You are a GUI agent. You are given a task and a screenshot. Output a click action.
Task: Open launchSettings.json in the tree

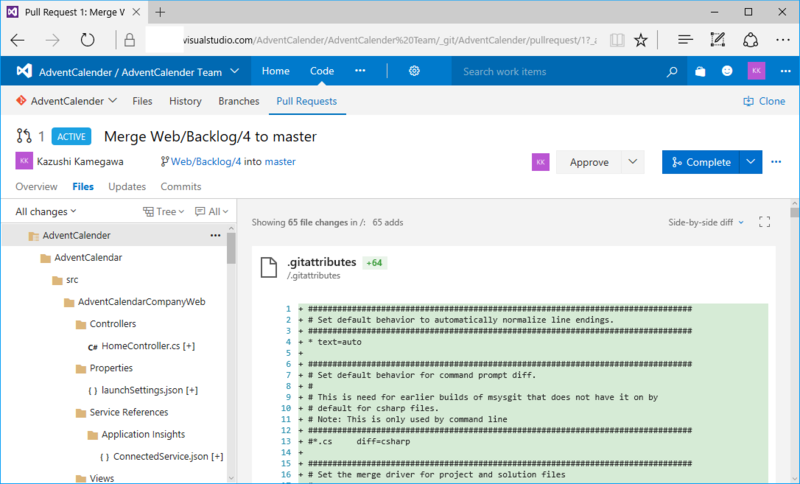[149, 390]
